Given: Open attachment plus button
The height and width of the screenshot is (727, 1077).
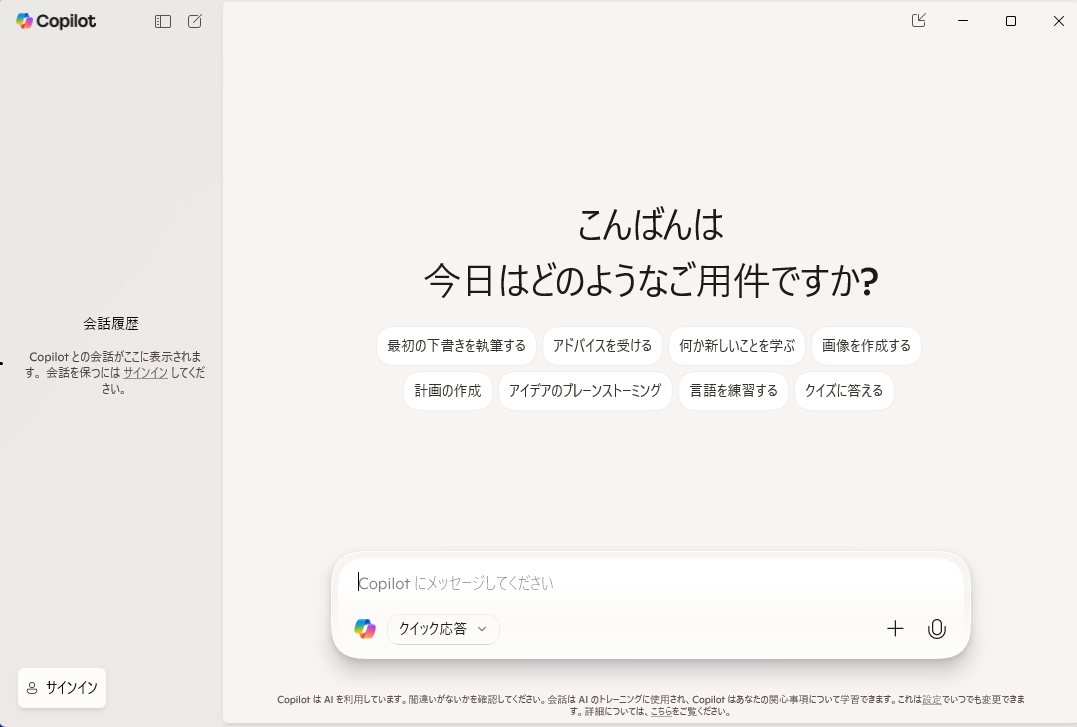Looking at the screenshot, I should pyautogui.click(x=895, y=629).
